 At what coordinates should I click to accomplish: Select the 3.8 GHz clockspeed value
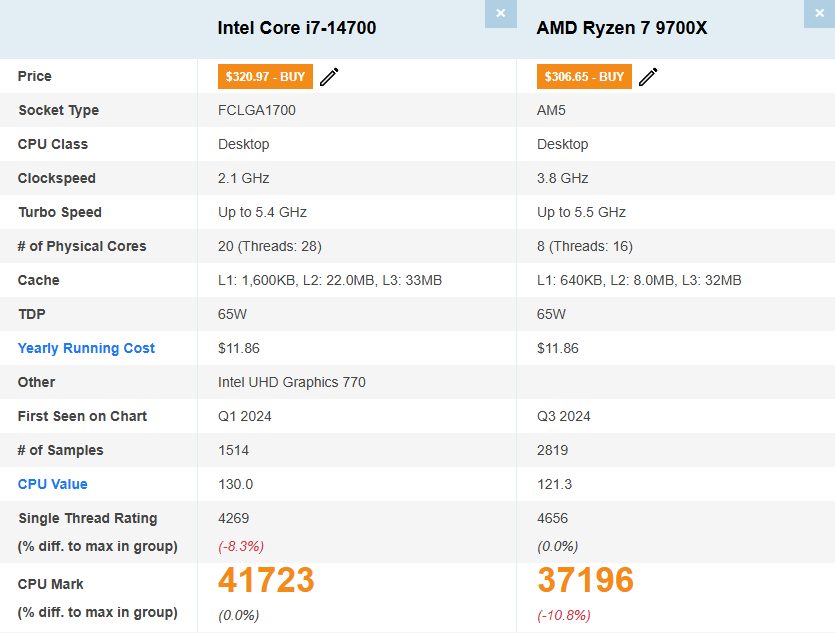coord(562,178)
